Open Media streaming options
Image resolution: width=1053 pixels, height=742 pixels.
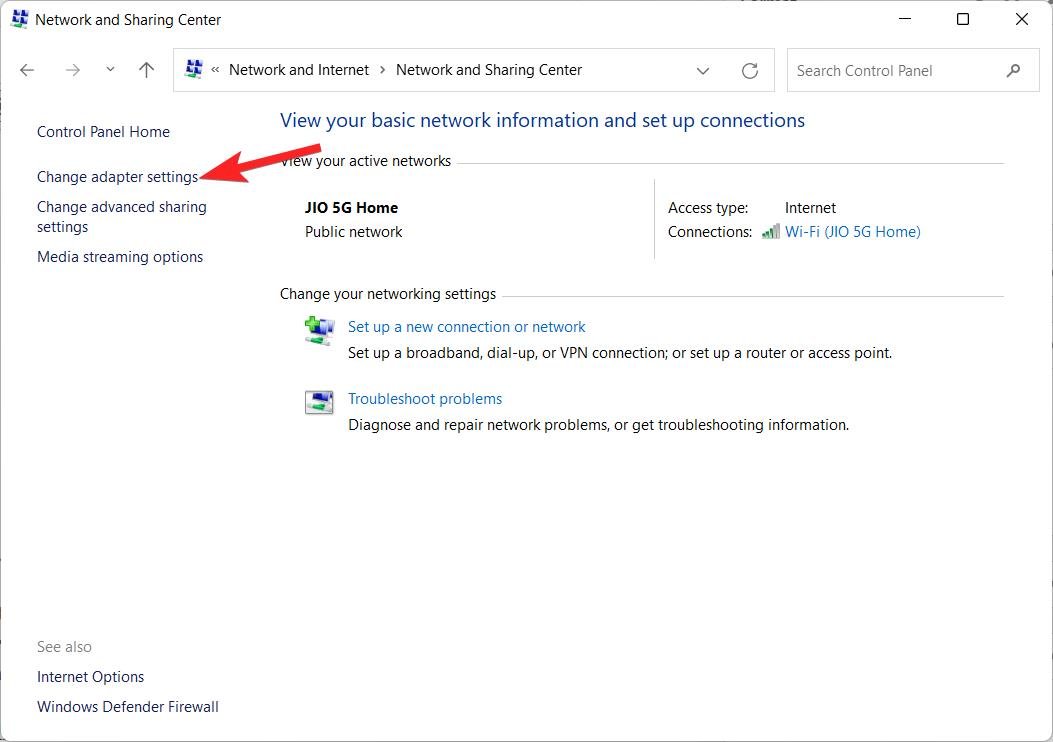coord(120,257)
